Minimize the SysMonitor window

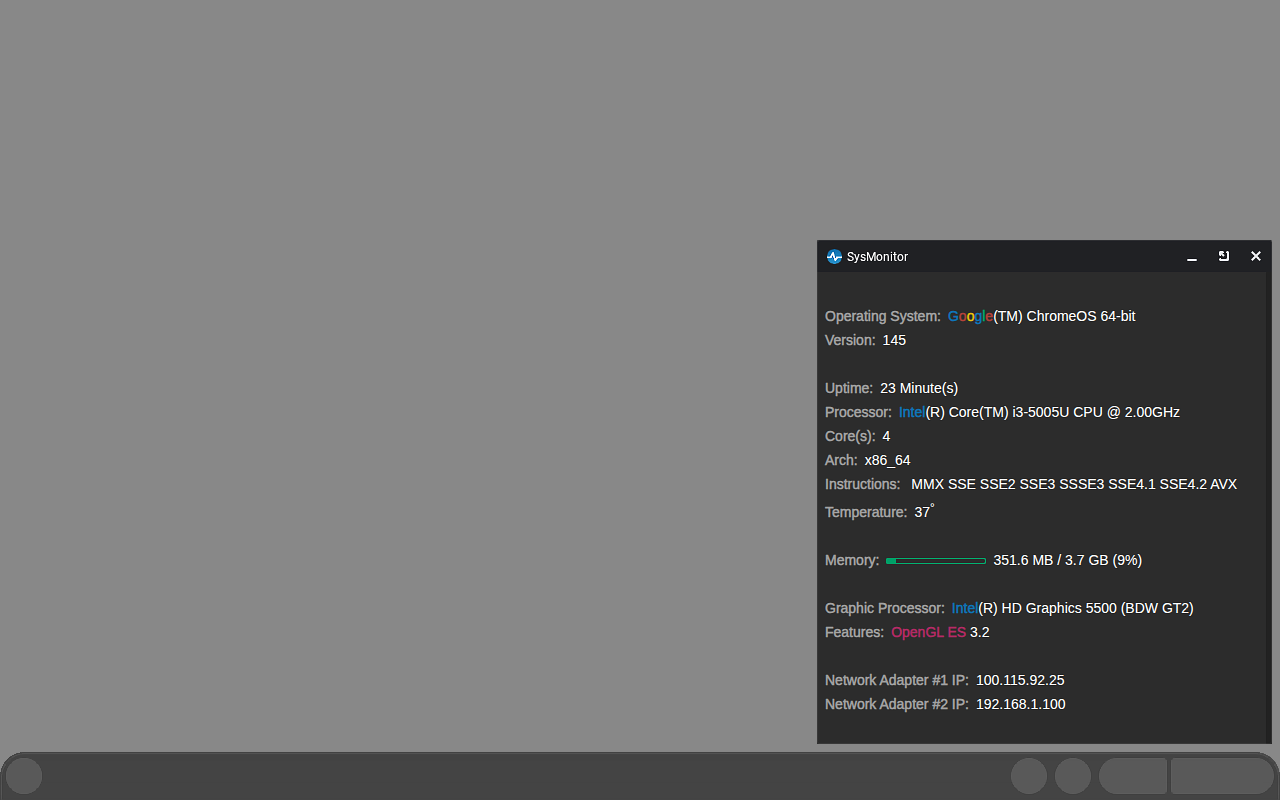[x=1192, y=257]
